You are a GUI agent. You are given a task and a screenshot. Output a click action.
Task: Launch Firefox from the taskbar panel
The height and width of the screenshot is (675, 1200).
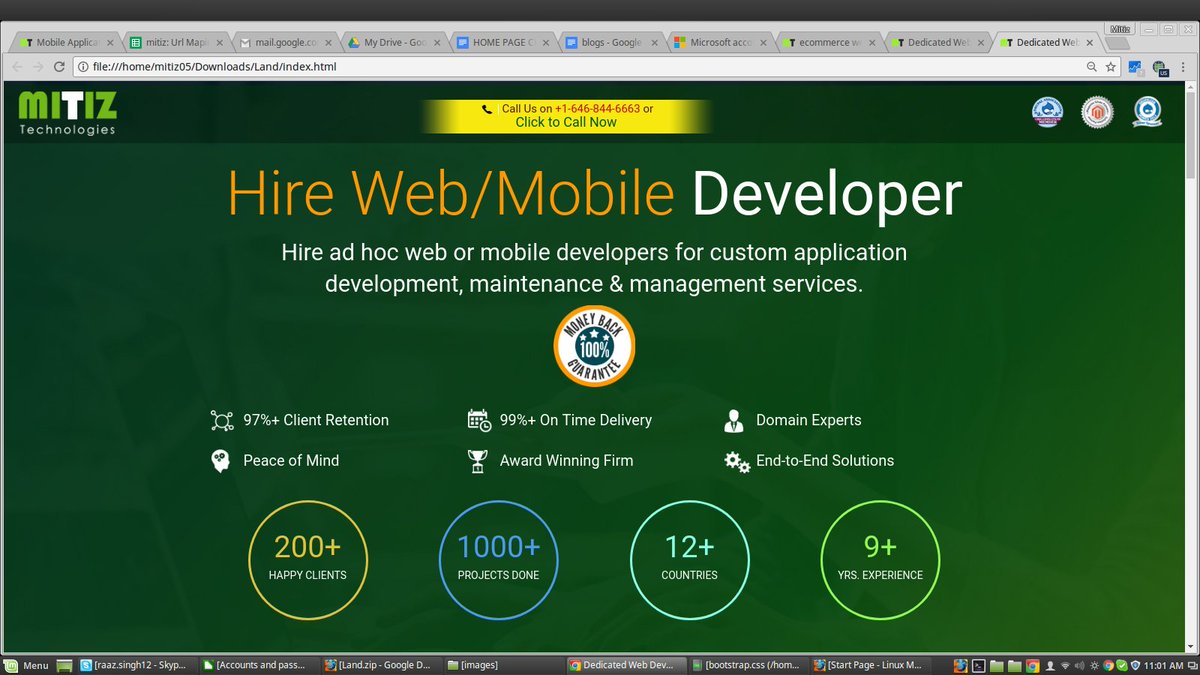(960, 665)
